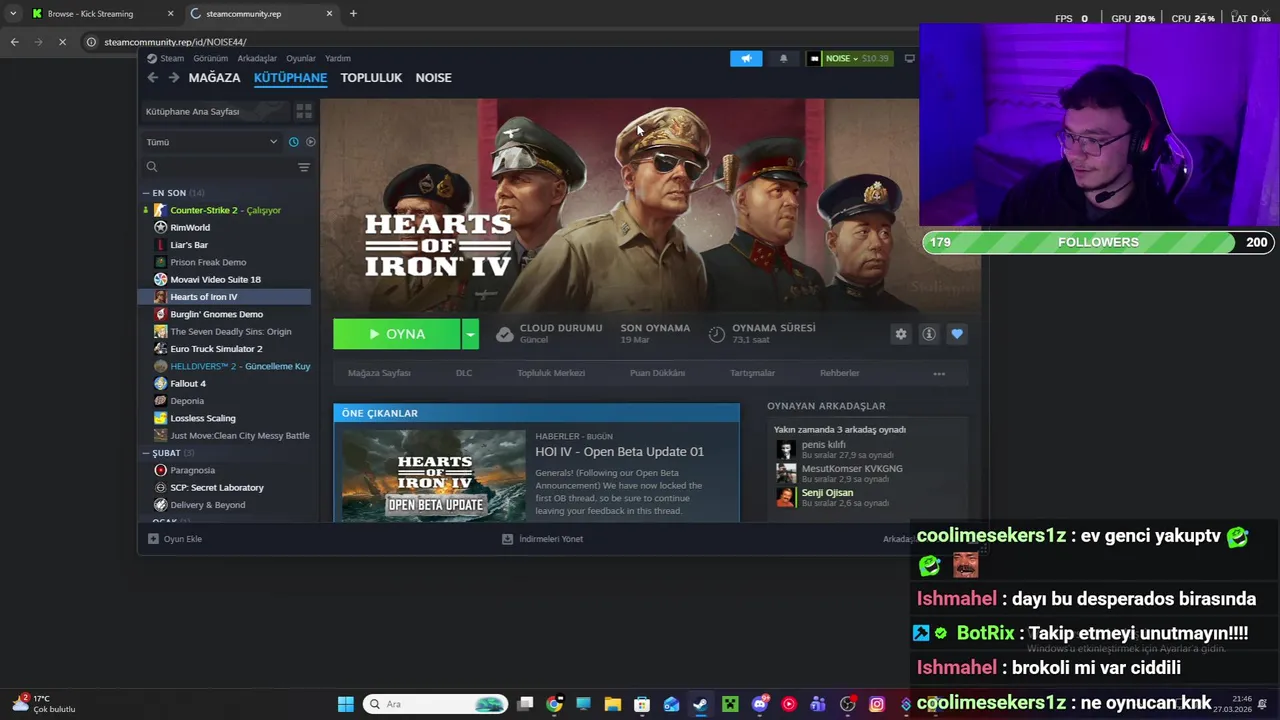Click the Steam forward navigation arrow
1280x720 pixels.
click(x=173, y=78)
